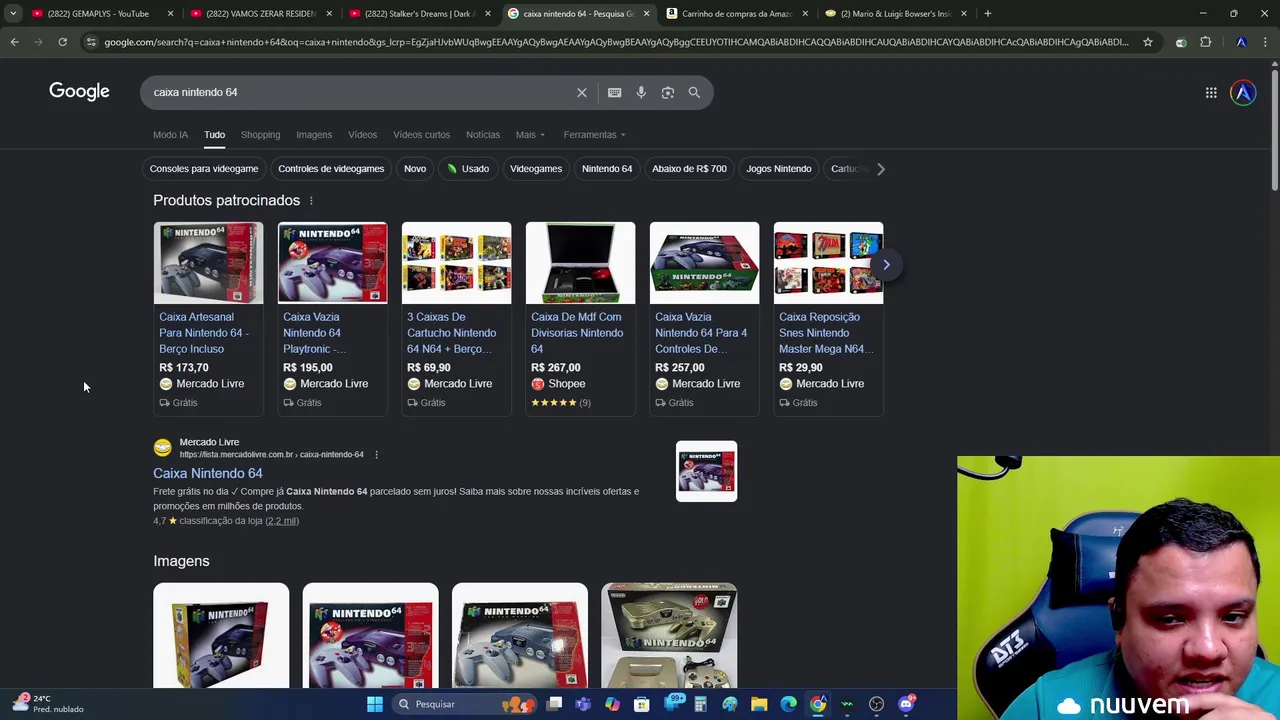Viewport: 1280px width, 720px height.
Task: Open OBS Studio from the taskbar
Action: tap(876, 704)
